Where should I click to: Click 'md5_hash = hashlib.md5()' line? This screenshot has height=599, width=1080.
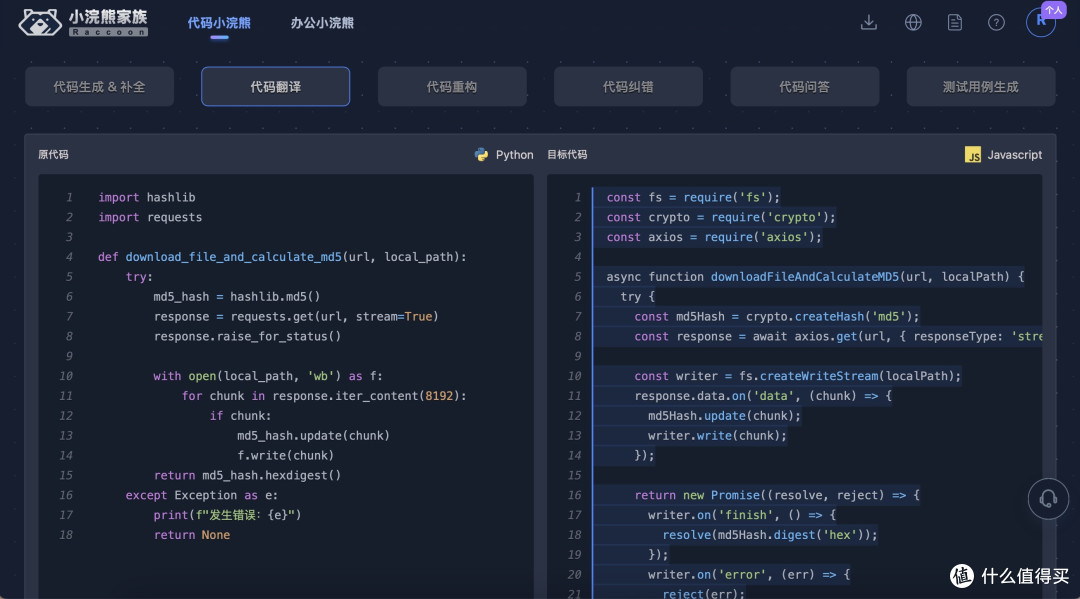237,297
